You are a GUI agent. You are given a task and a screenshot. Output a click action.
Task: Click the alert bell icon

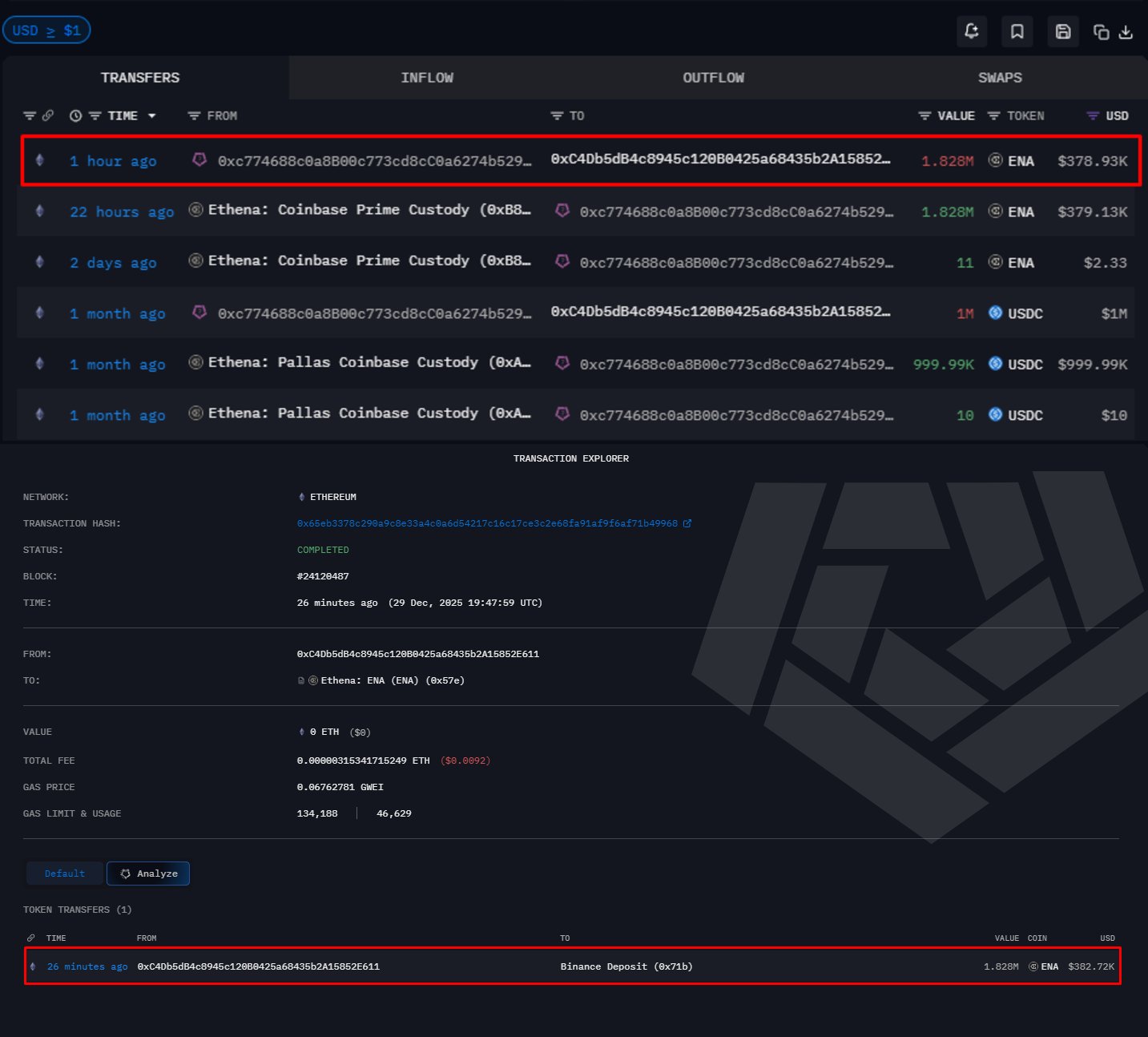972,31
